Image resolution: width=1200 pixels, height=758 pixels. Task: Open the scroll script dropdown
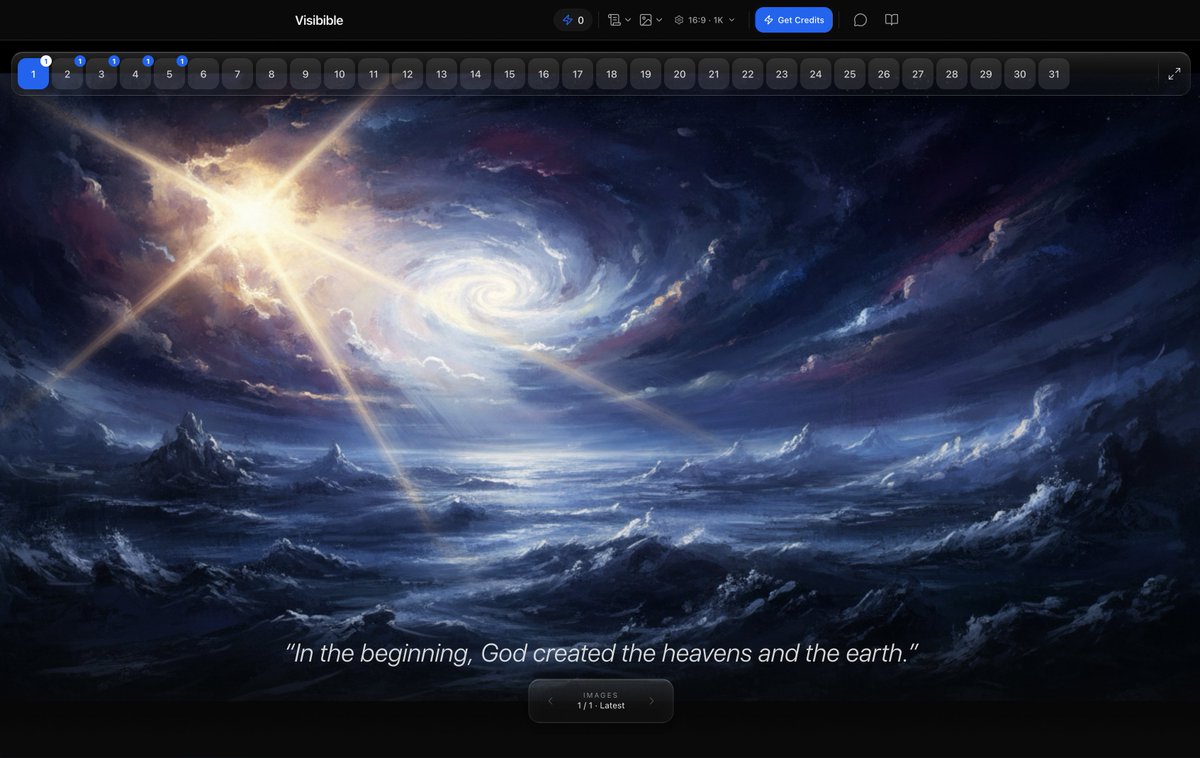619,20
